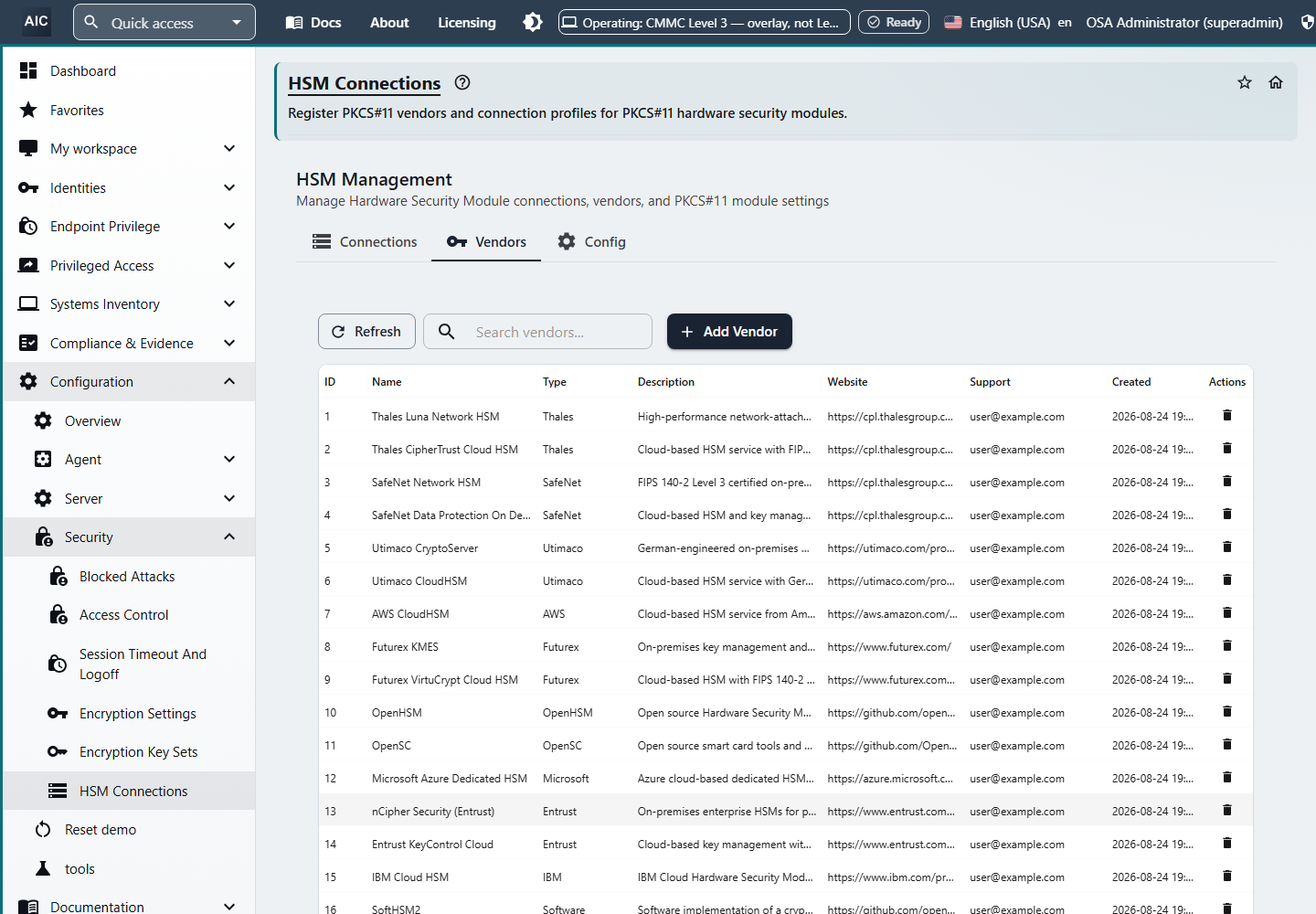This screenshot has width=1316, height=914.
Task: Expand Privileged Access section
Action: tap(129, 265)
